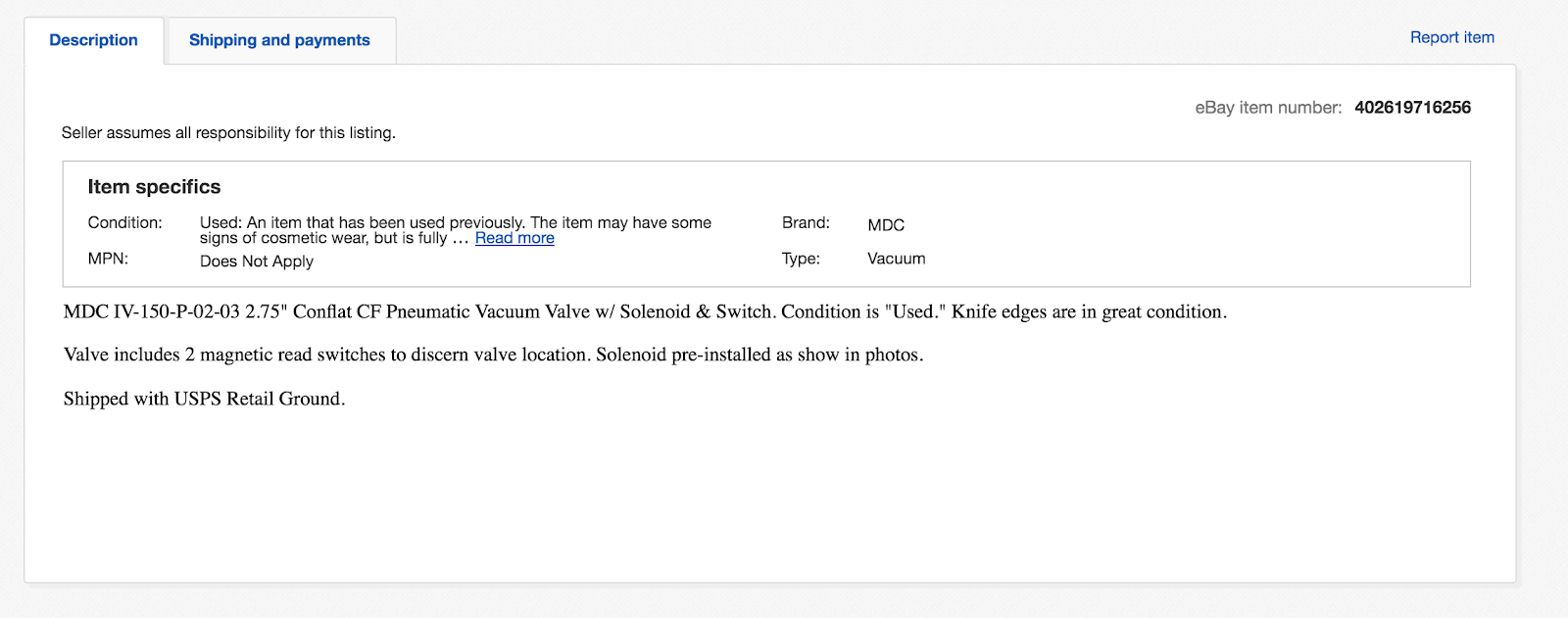The height and width of the screenshot is (618, 1568).
Task: Click the Item specifics heading
Action: (154, 187)
